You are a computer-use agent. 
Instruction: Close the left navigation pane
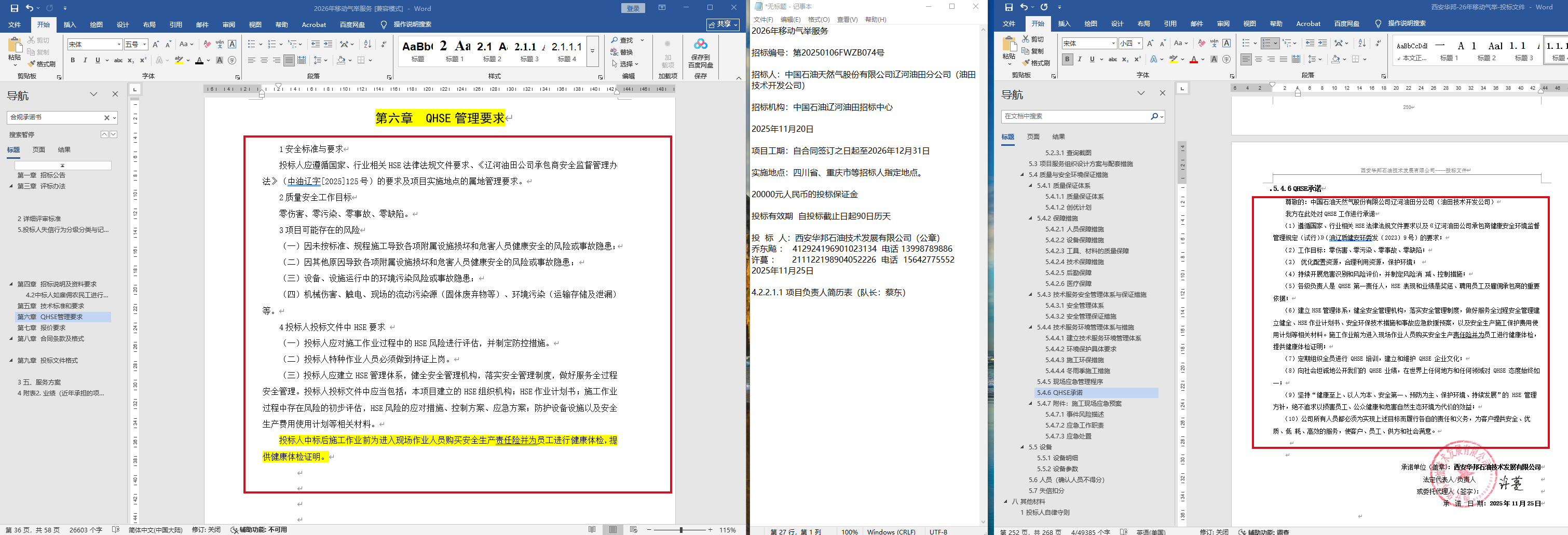pyautogui.click(x=115, y=94)
